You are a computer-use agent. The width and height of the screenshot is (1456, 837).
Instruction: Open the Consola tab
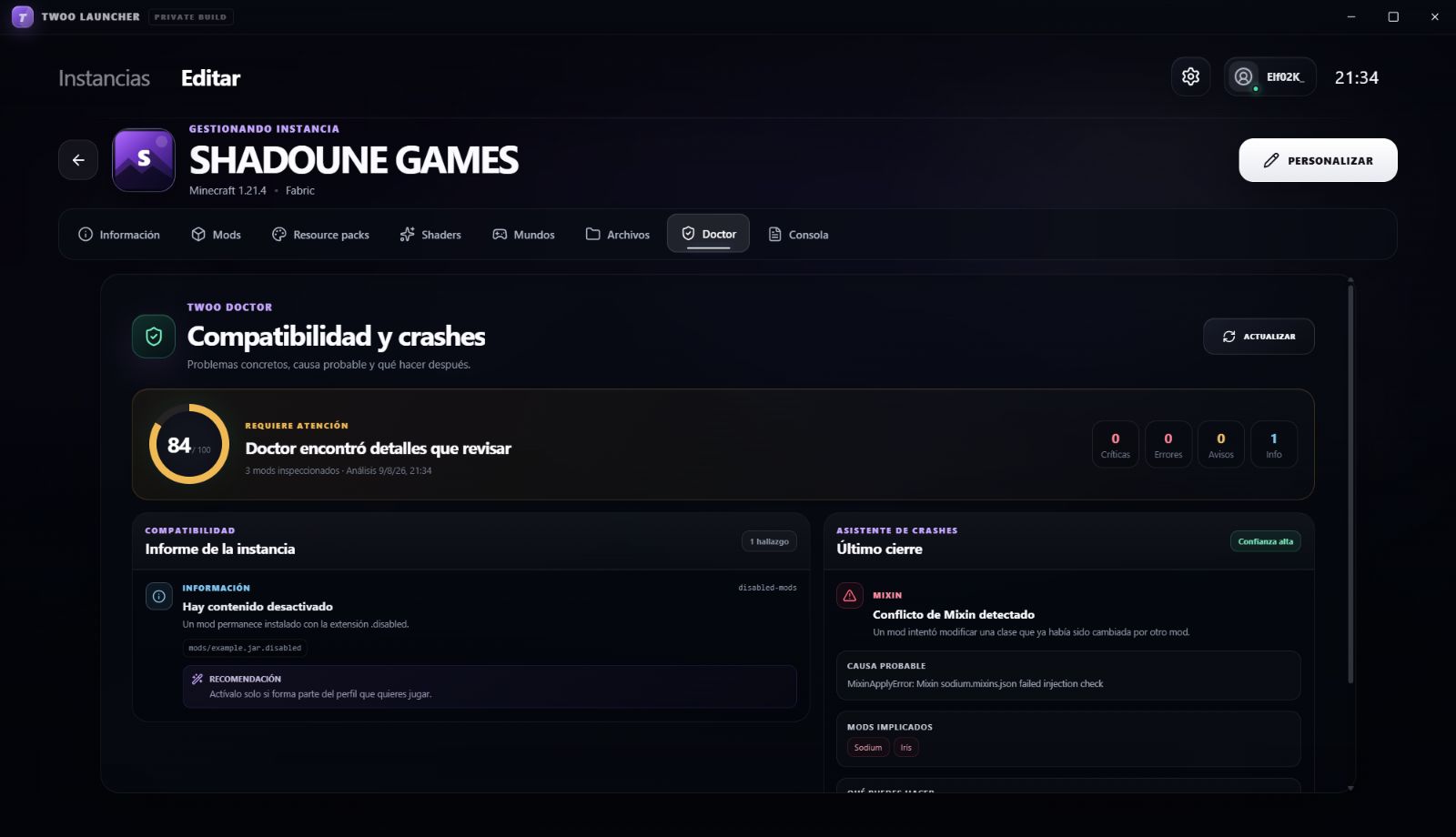(x=798, y=235)
